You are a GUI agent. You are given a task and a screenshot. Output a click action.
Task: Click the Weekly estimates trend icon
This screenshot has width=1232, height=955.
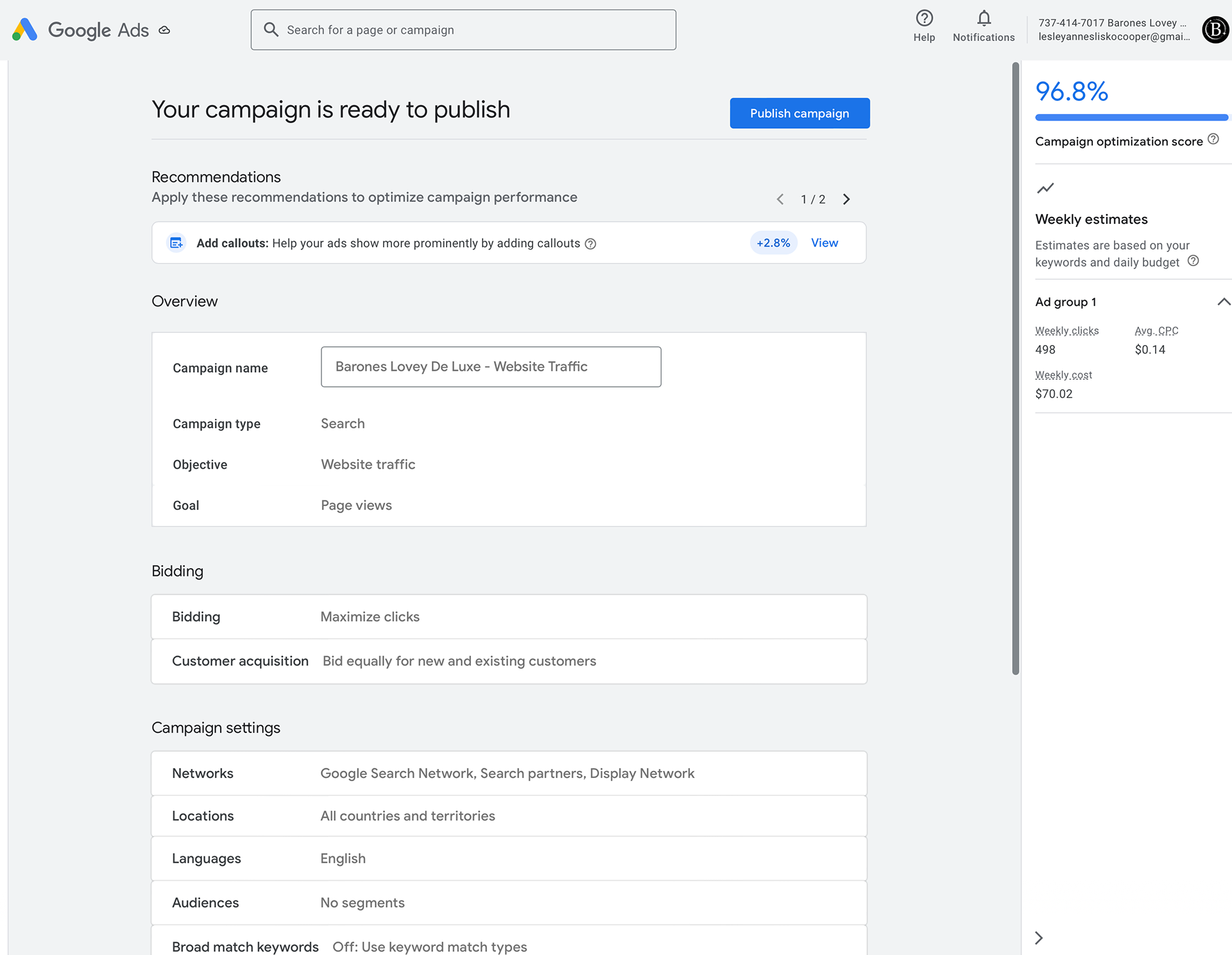1045,188
